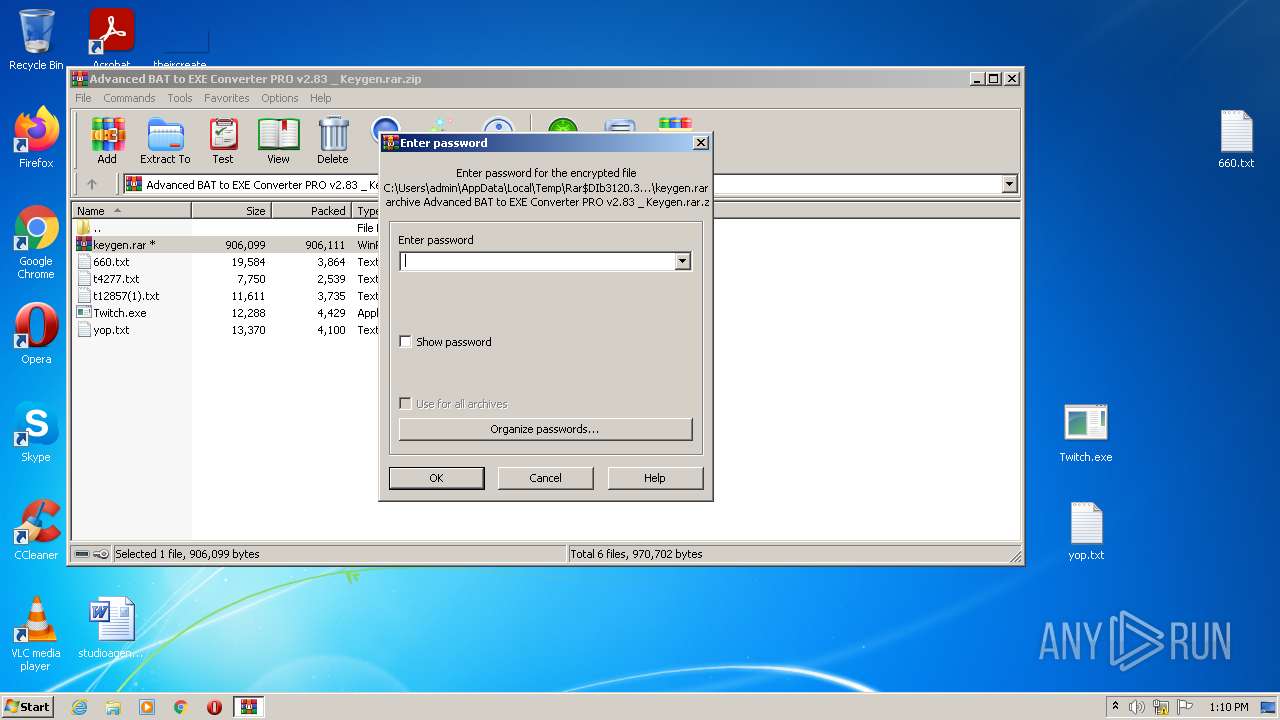Open the Opera desktop shortcut
This screenshot has height=720, width=1280.
36,334
